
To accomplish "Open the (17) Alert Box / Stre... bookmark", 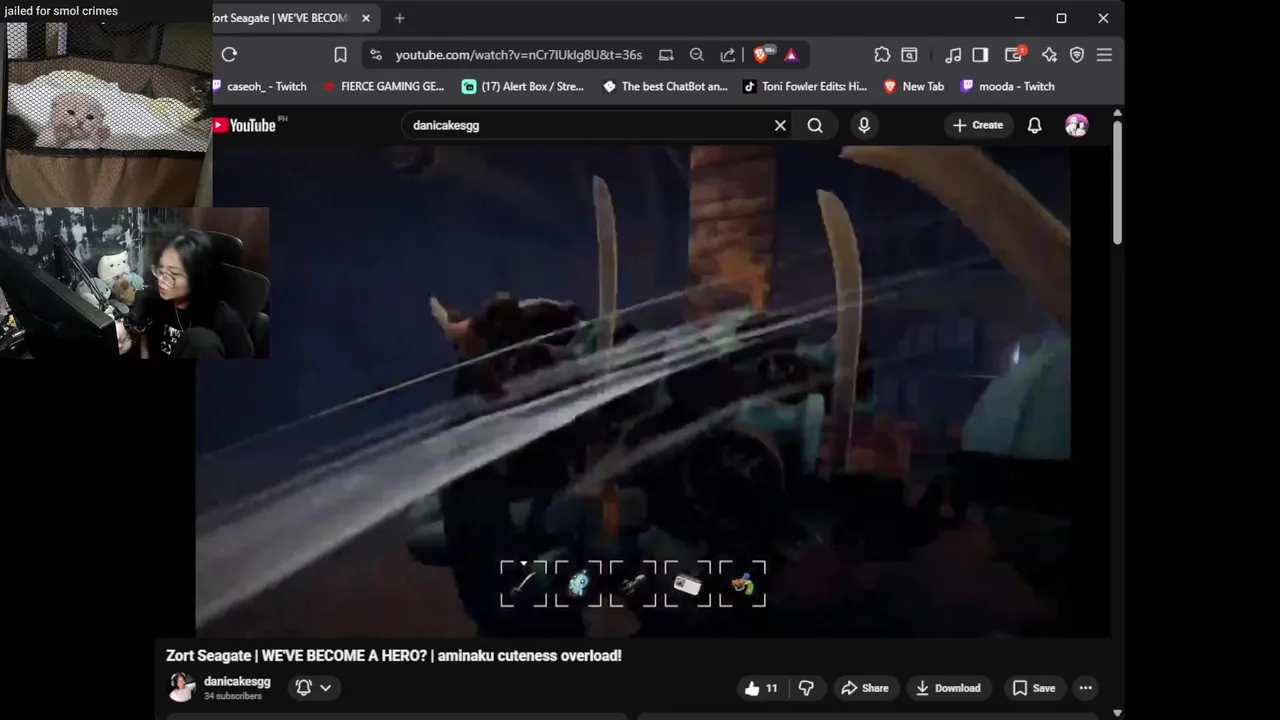I will point(523,86).
